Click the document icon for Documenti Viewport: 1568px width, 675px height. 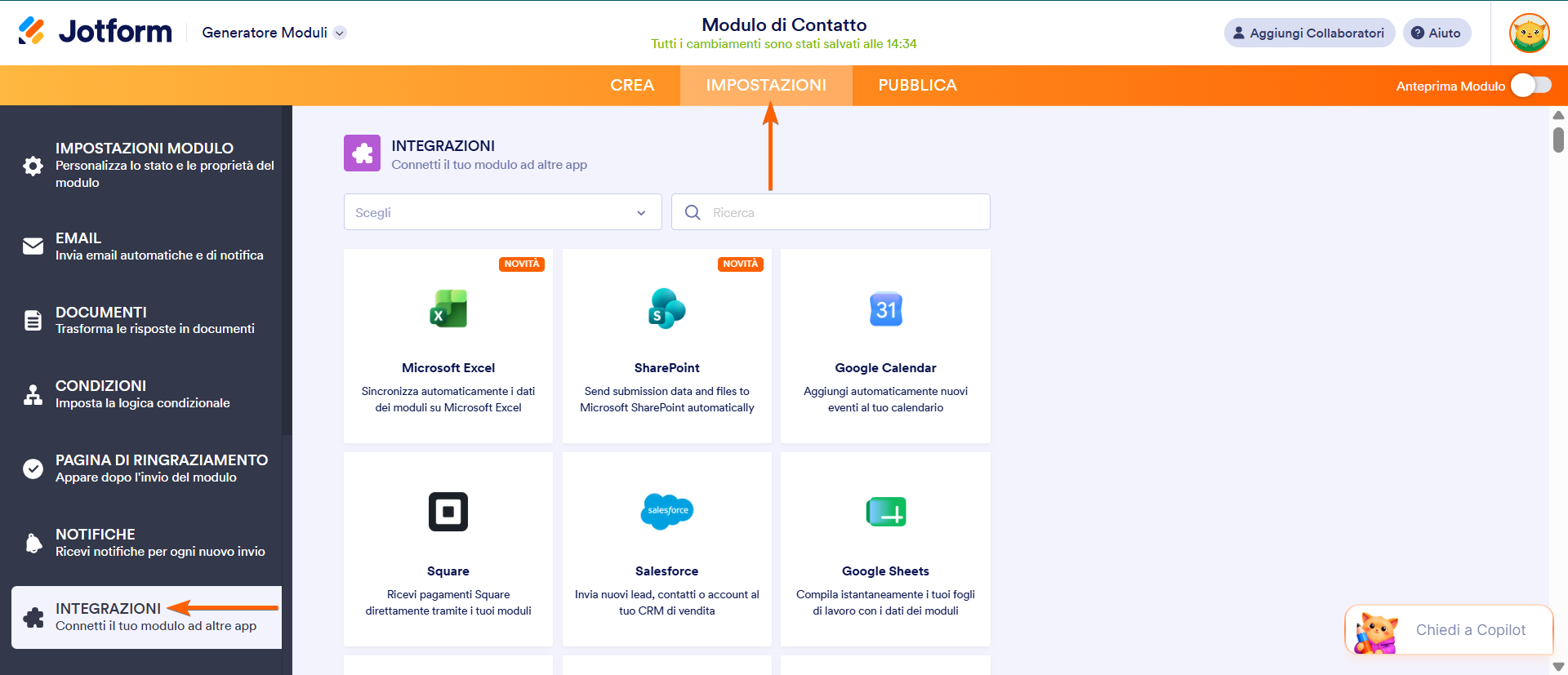[33, 320]
